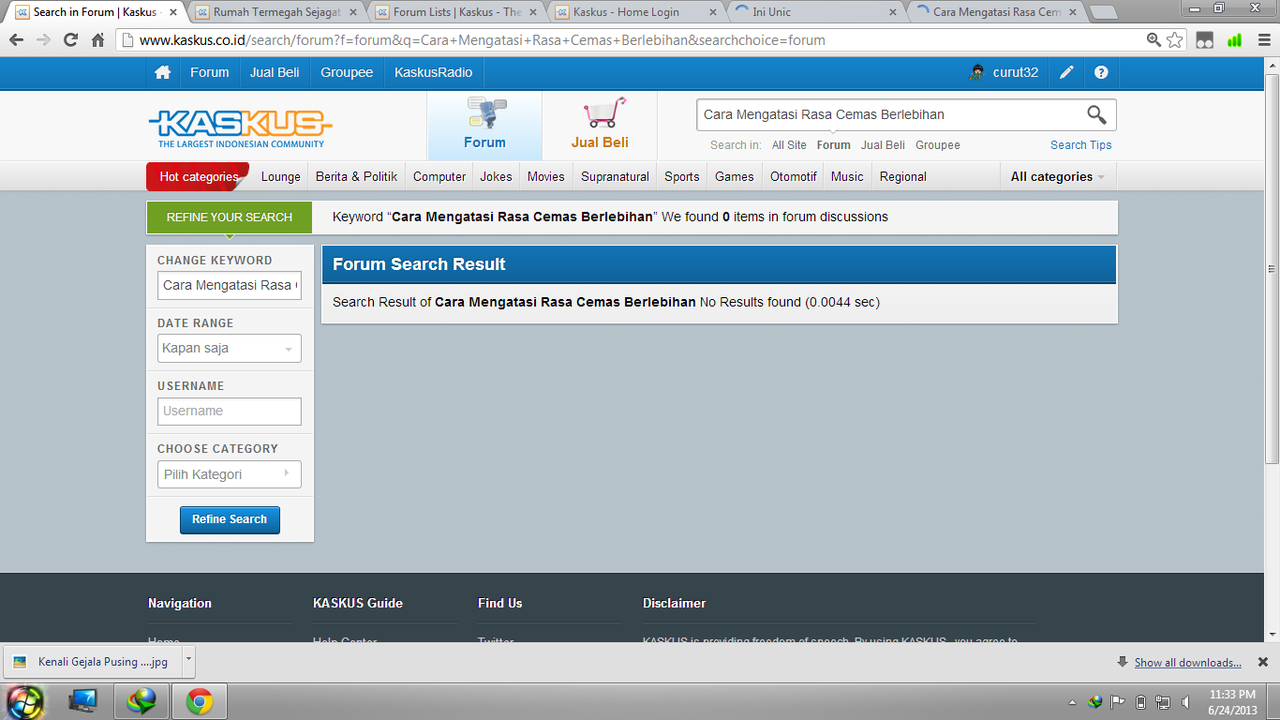This screenshot has height=720, width=1280.
Task: Click the magnifier search button in search box
Action: (1097, 114)
